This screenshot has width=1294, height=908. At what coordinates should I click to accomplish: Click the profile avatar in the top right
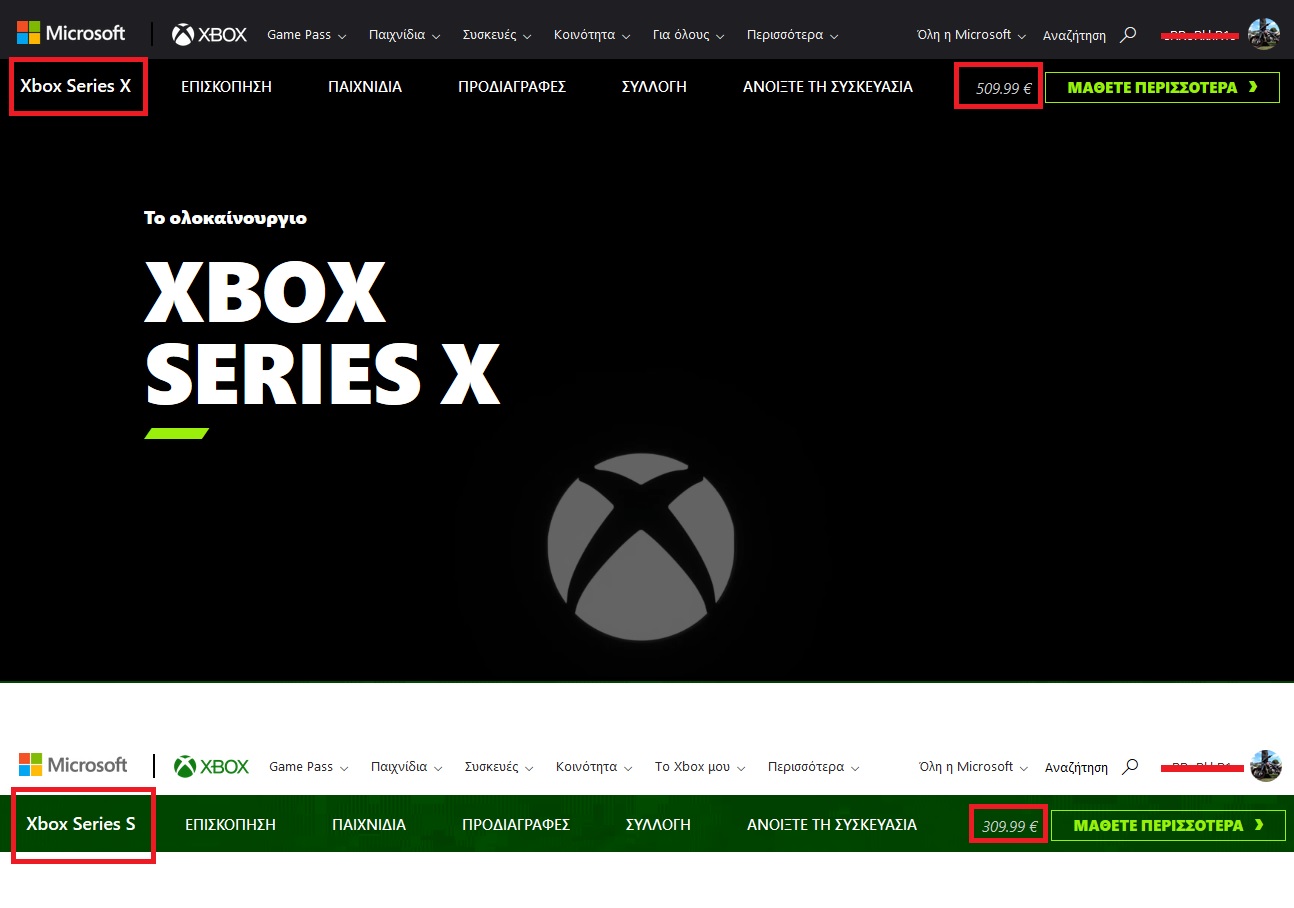[1263, 32]
